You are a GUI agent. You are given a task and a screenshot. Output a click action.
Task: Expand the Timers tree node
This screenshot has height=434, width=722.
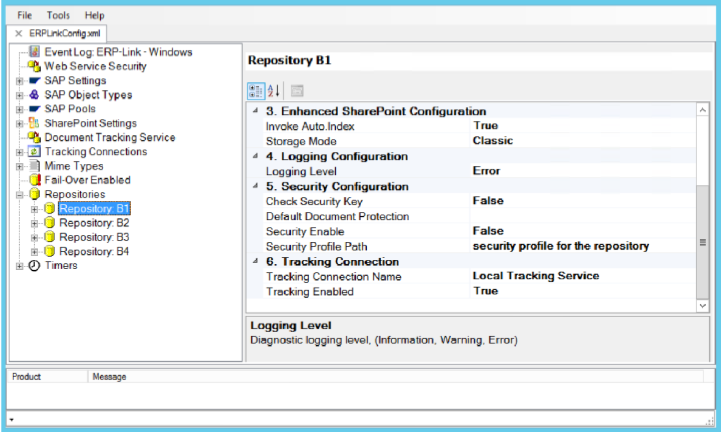click(20, 266)
